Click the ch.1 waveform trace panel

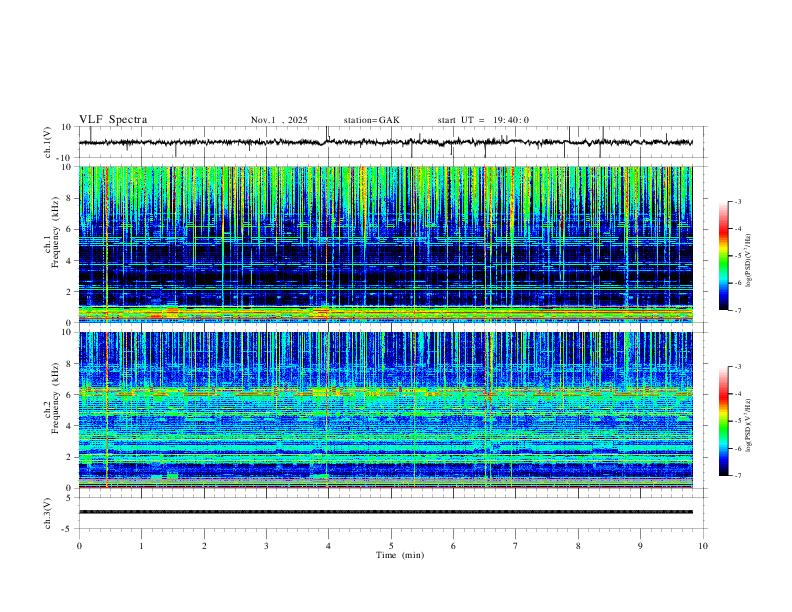point(391,142)
